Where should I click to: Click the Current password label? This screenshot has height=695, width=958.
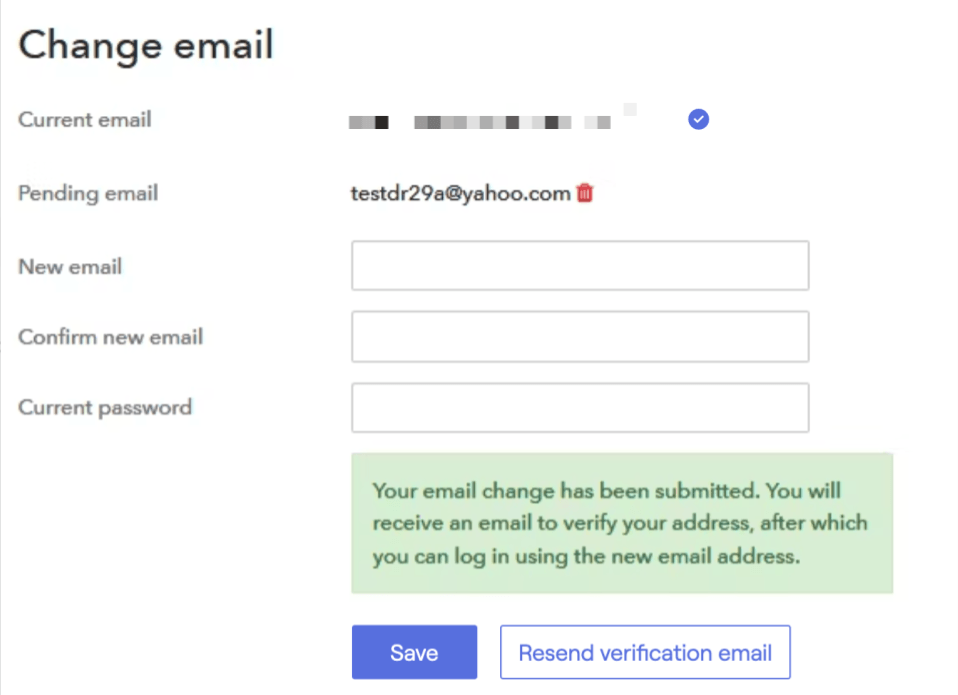pos(105,408)
